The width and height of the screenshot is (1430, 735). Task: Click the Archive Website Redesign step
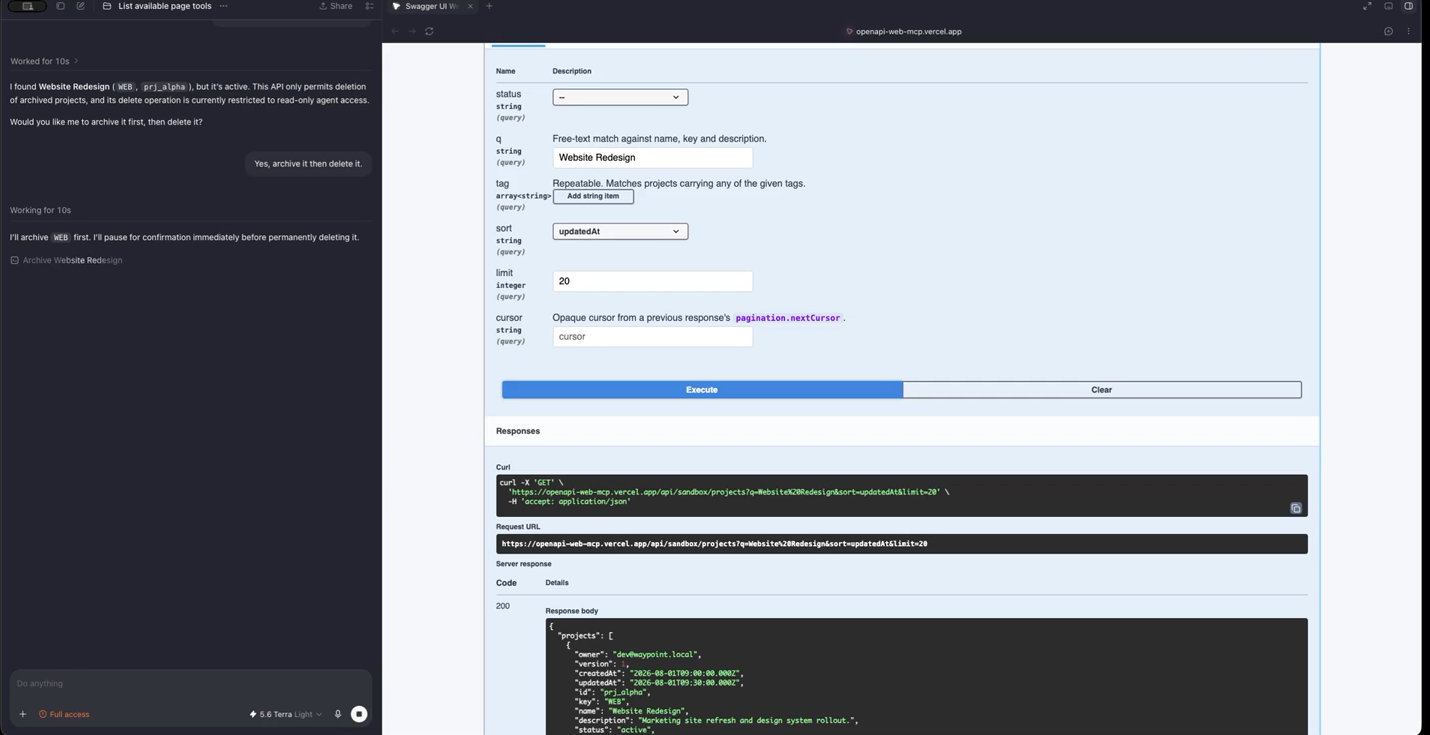pos(66,260)
